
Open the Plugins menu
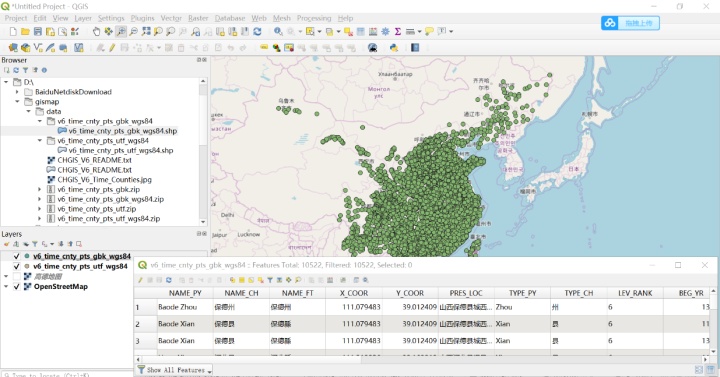pyautogui.click(x=142, y=18)
